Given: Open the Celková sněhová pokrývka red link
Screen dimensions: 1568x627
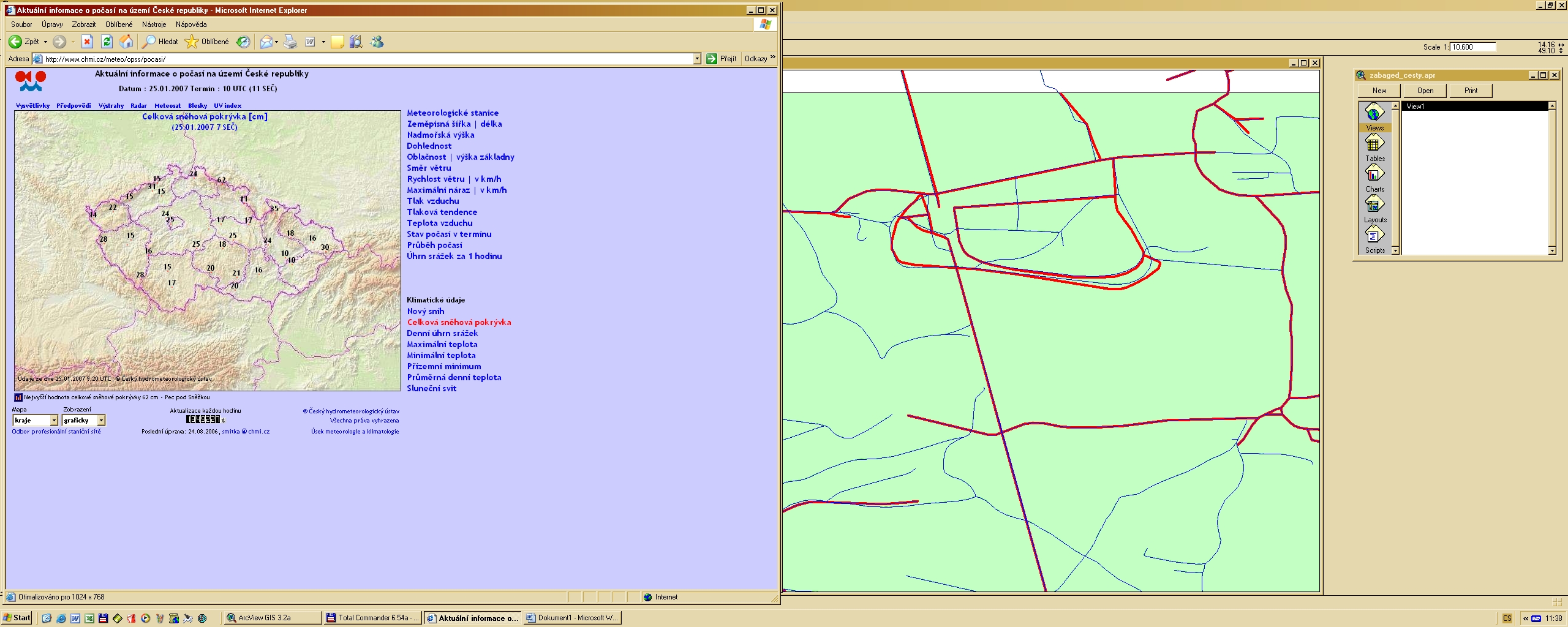Looking at the screenshot, I should point(459,322).
